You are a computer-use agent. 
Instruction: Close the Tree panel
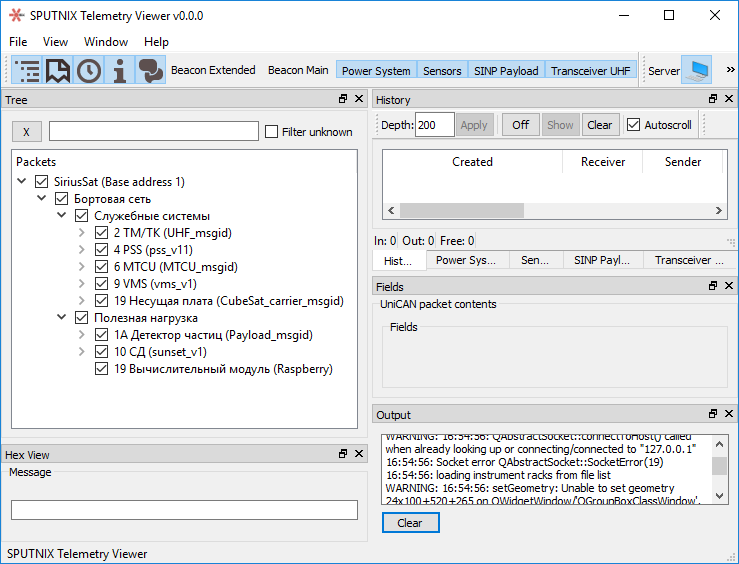click(x=359, y=98)
